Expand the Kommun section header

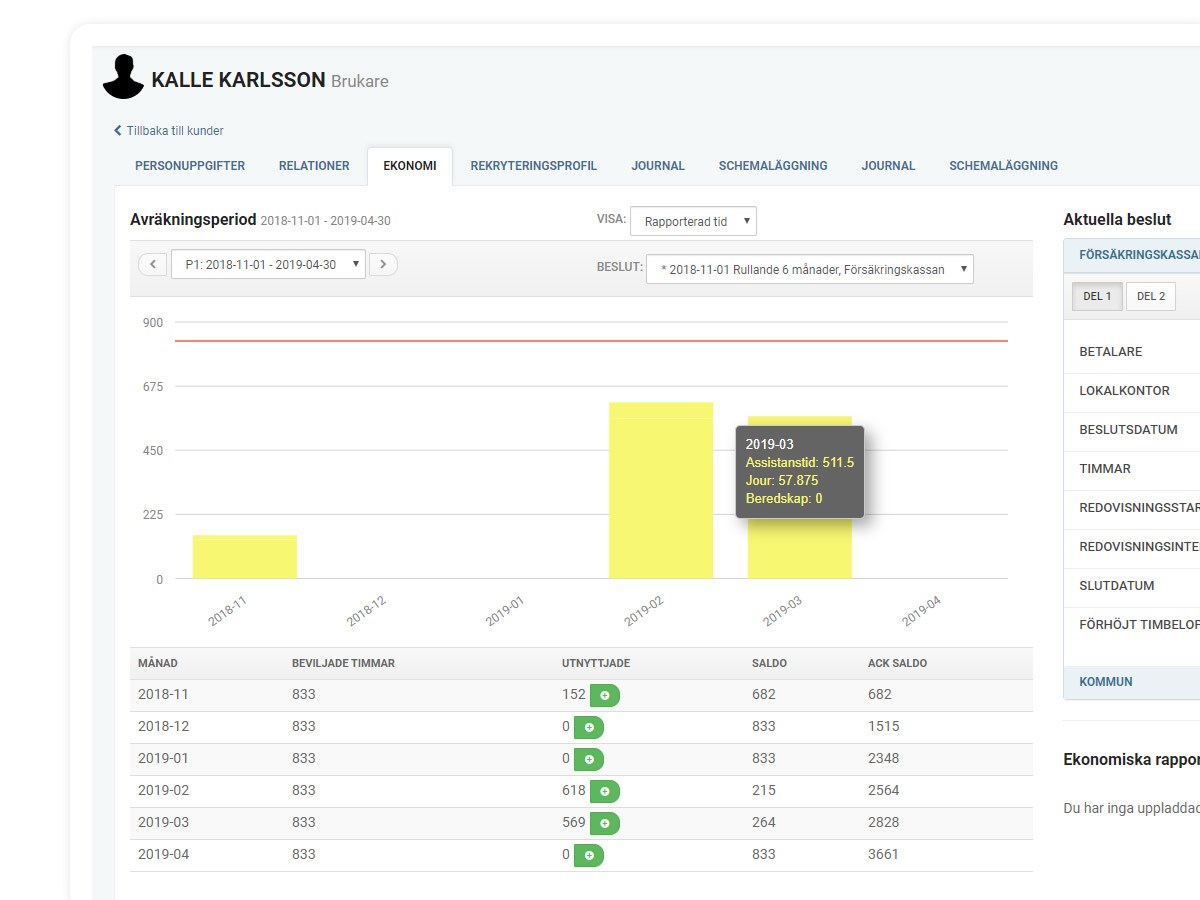tap(1106, 682)
